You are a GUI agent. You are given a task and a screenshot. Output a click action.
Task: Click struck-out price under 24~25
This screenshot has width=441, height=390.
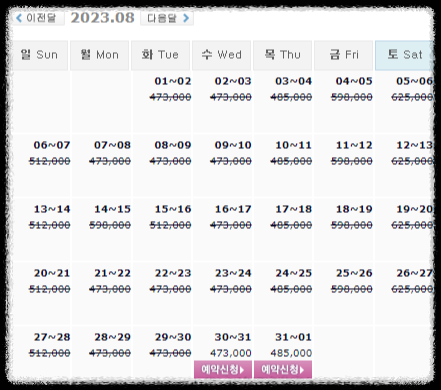pyautogui.click(x=291, y=289)
